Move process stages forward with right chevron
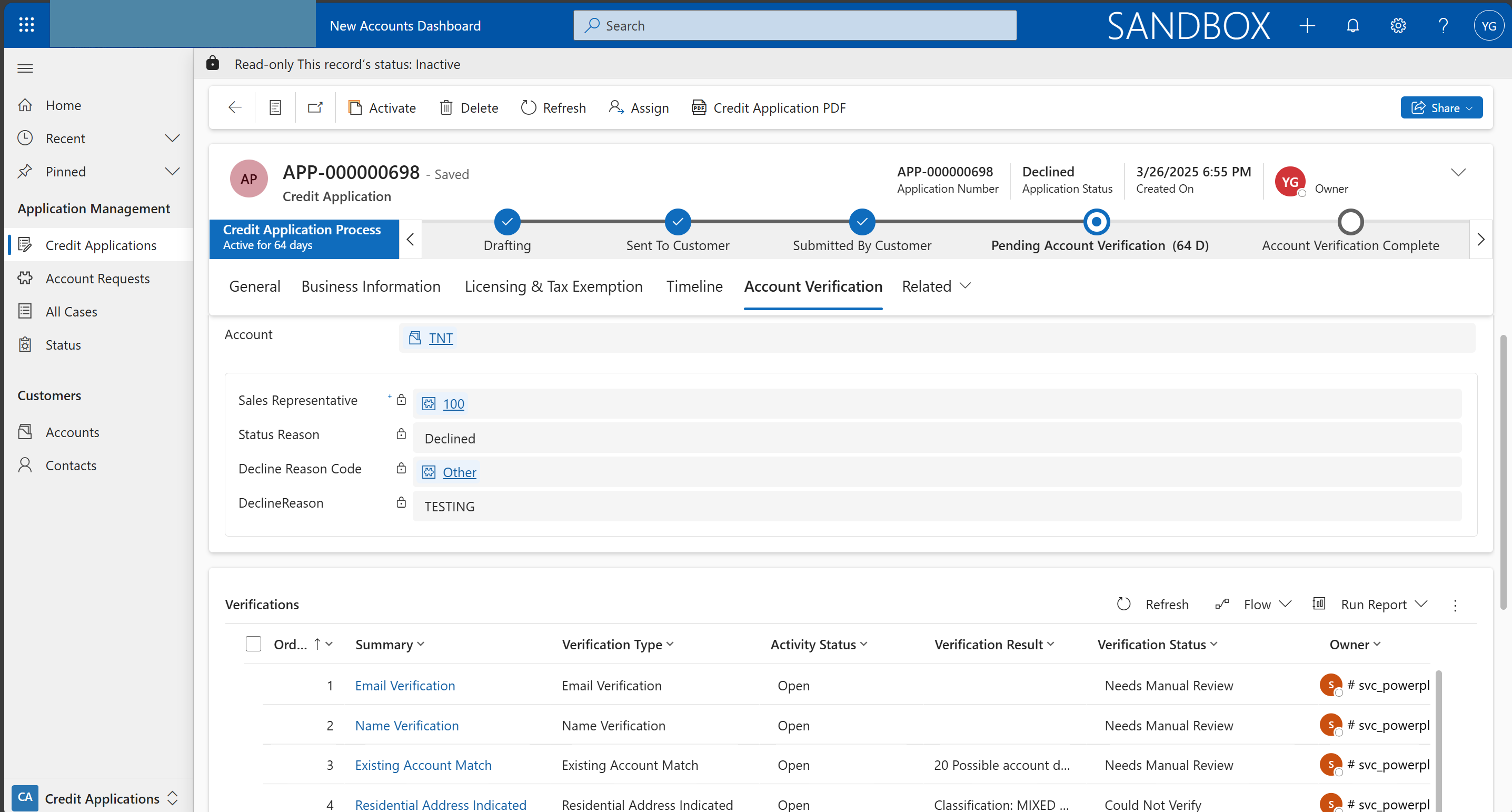The width and height of the screenshot is (1512, 812). pyautogui.click(x=1480, y=240)
